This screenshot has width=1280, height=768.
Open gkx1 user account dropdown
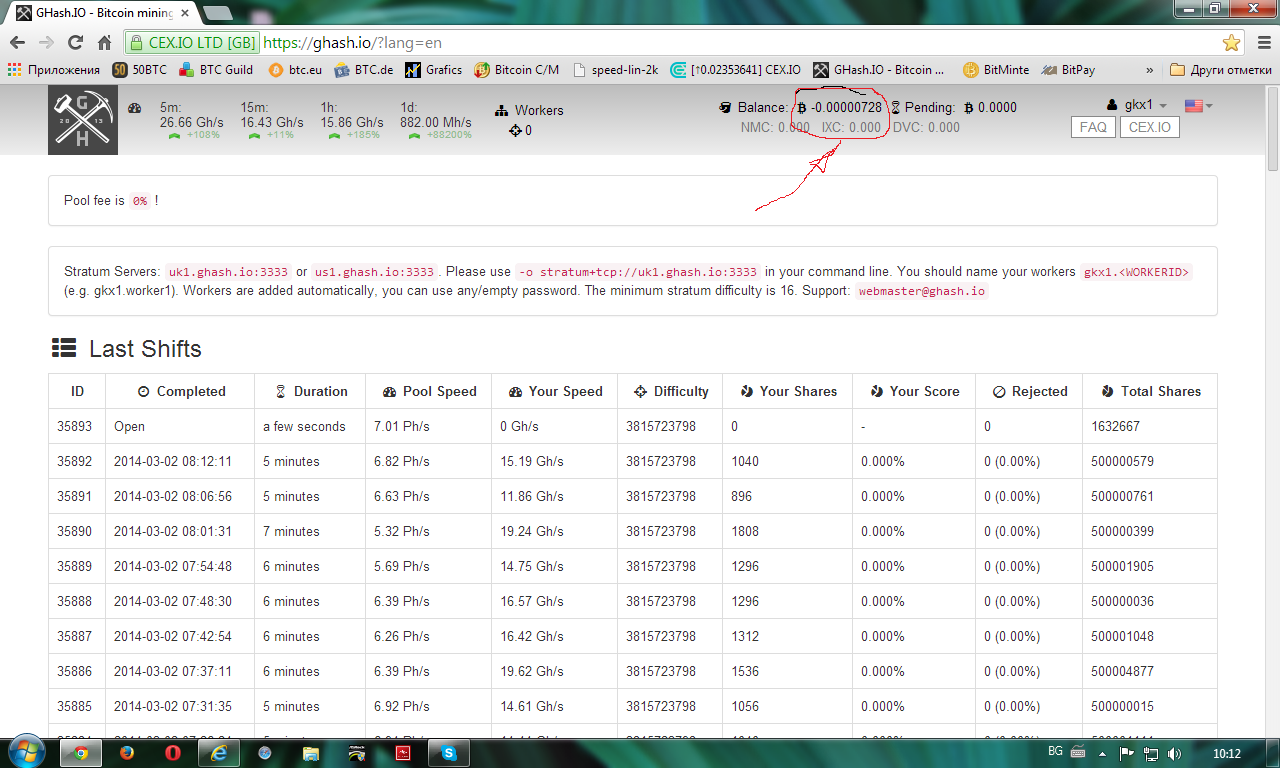[x=1137, y=105]
